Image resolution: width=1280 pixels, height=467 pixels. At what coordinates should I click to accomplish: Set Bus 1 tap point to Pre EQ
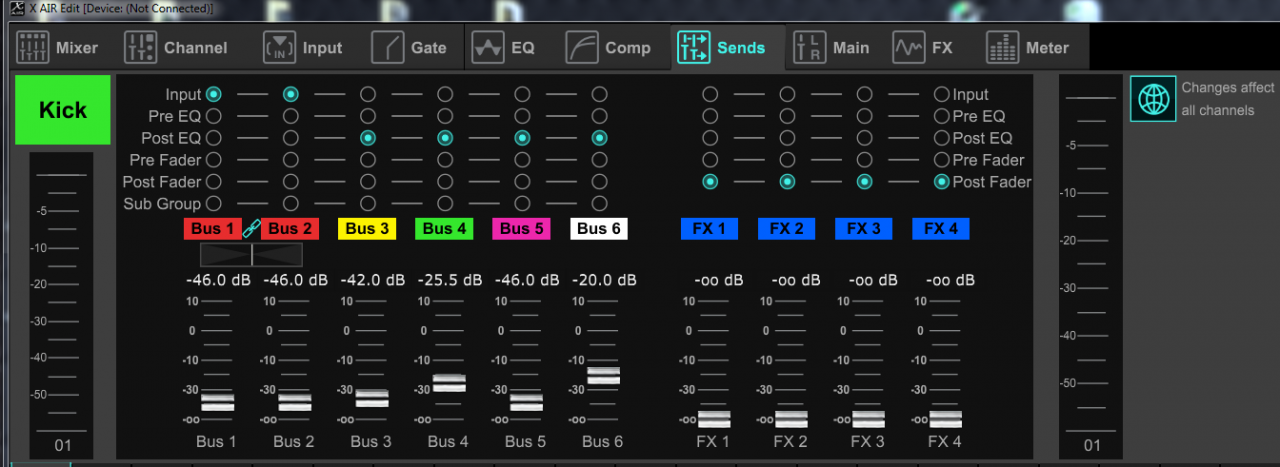point(213,116)
